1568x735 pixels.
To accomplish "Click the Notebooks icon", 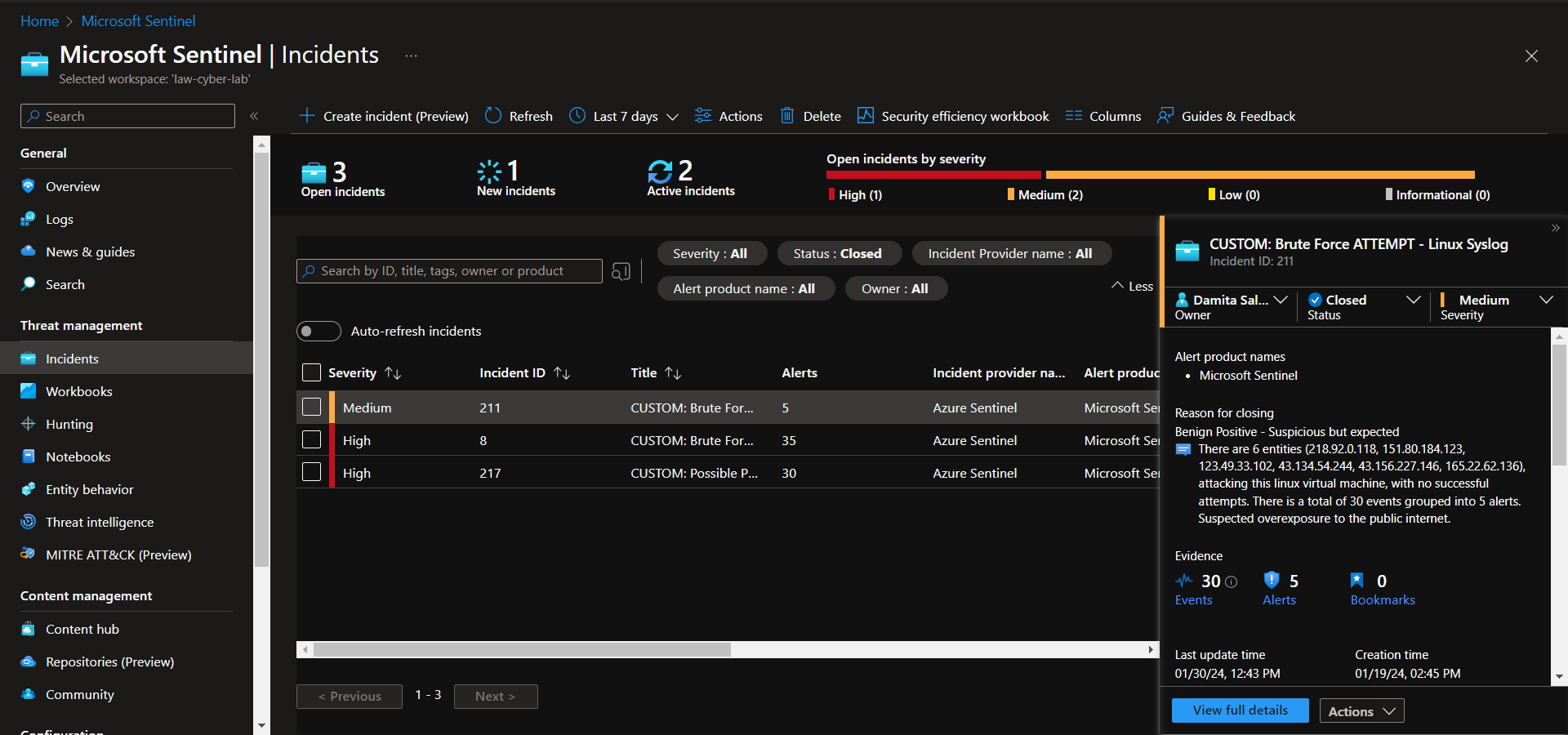I will tap(29, 457).
